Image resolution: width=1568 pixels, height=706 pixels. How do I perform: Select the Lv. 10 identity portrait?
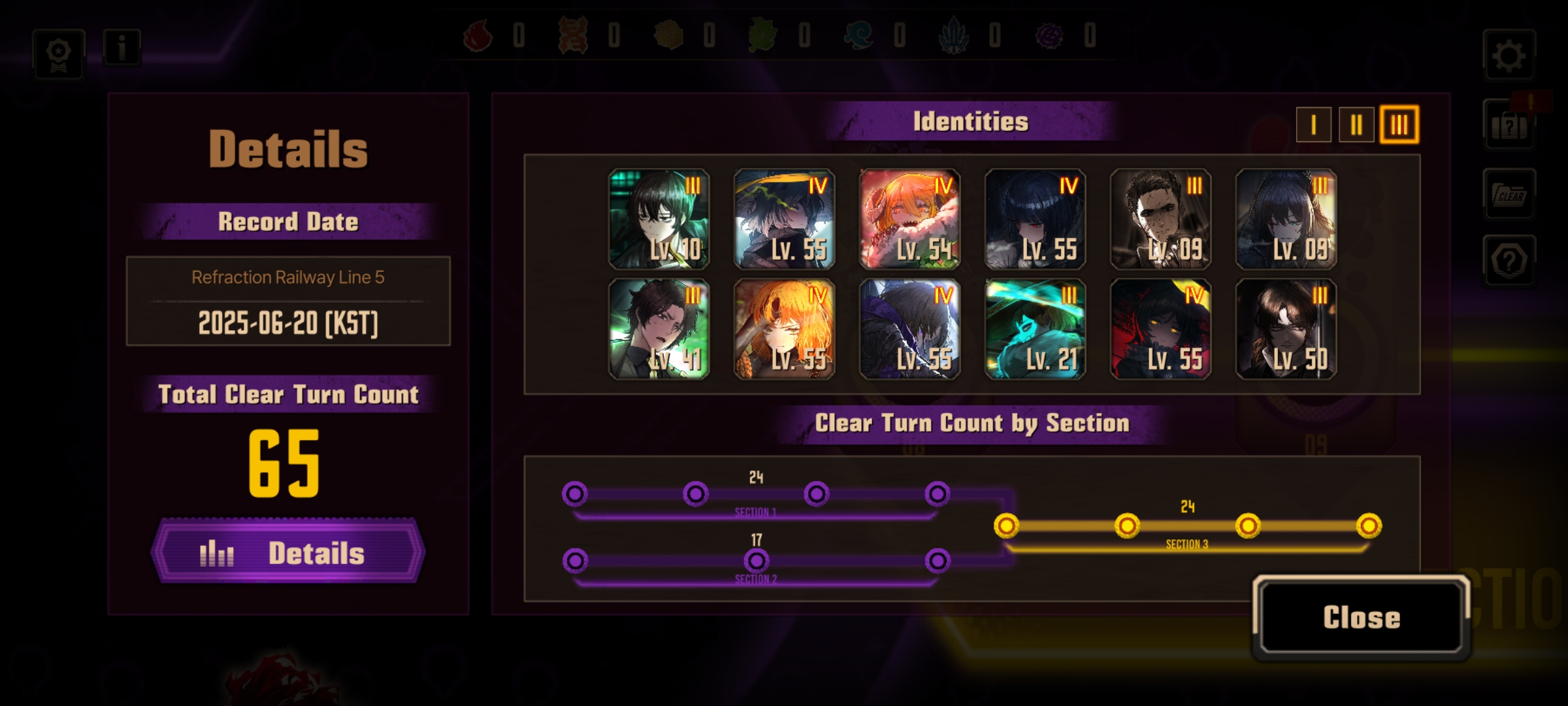659,219
